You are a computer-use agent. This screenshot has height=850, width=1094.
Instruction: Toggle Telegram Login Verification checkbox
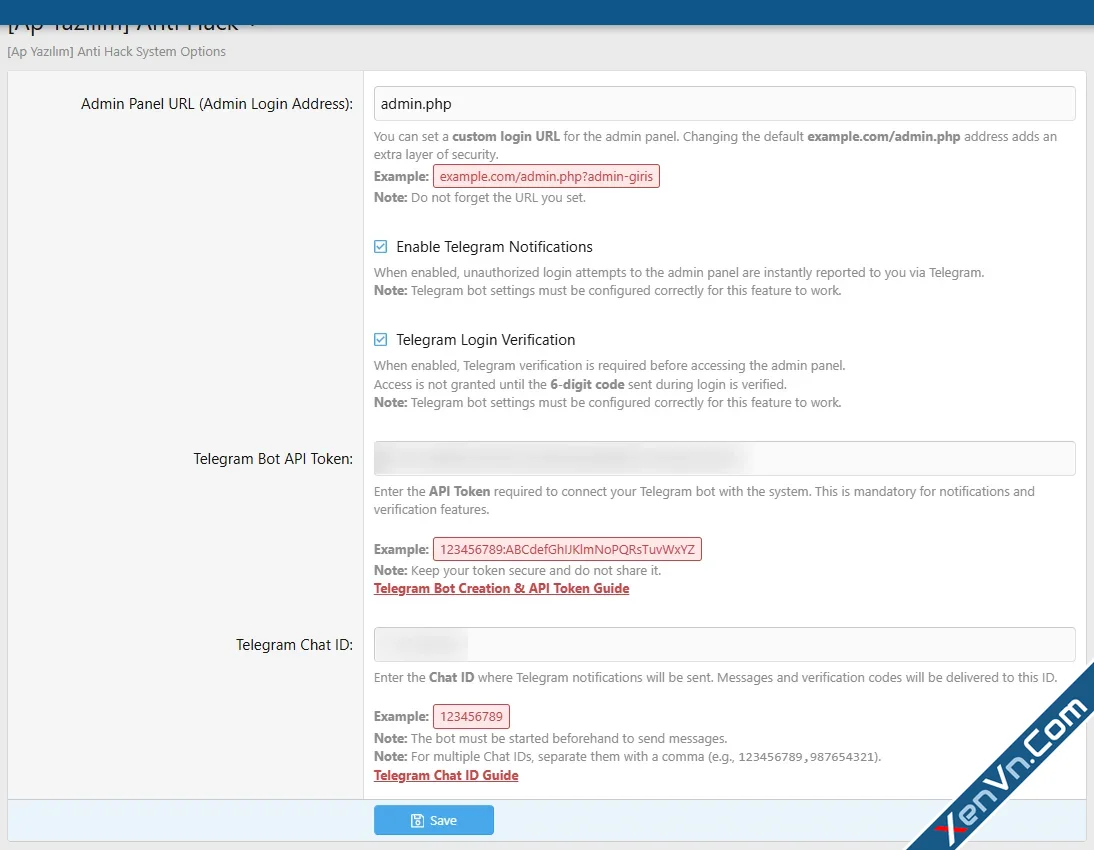pyautogui.click(x=380, y=339)
